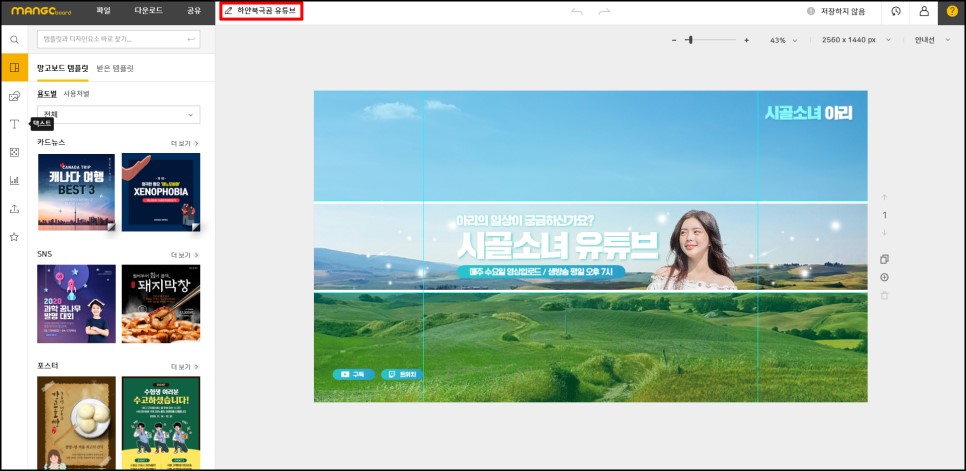Switch to the 망고보드 템플릿 tab

[x=63, y=68]
